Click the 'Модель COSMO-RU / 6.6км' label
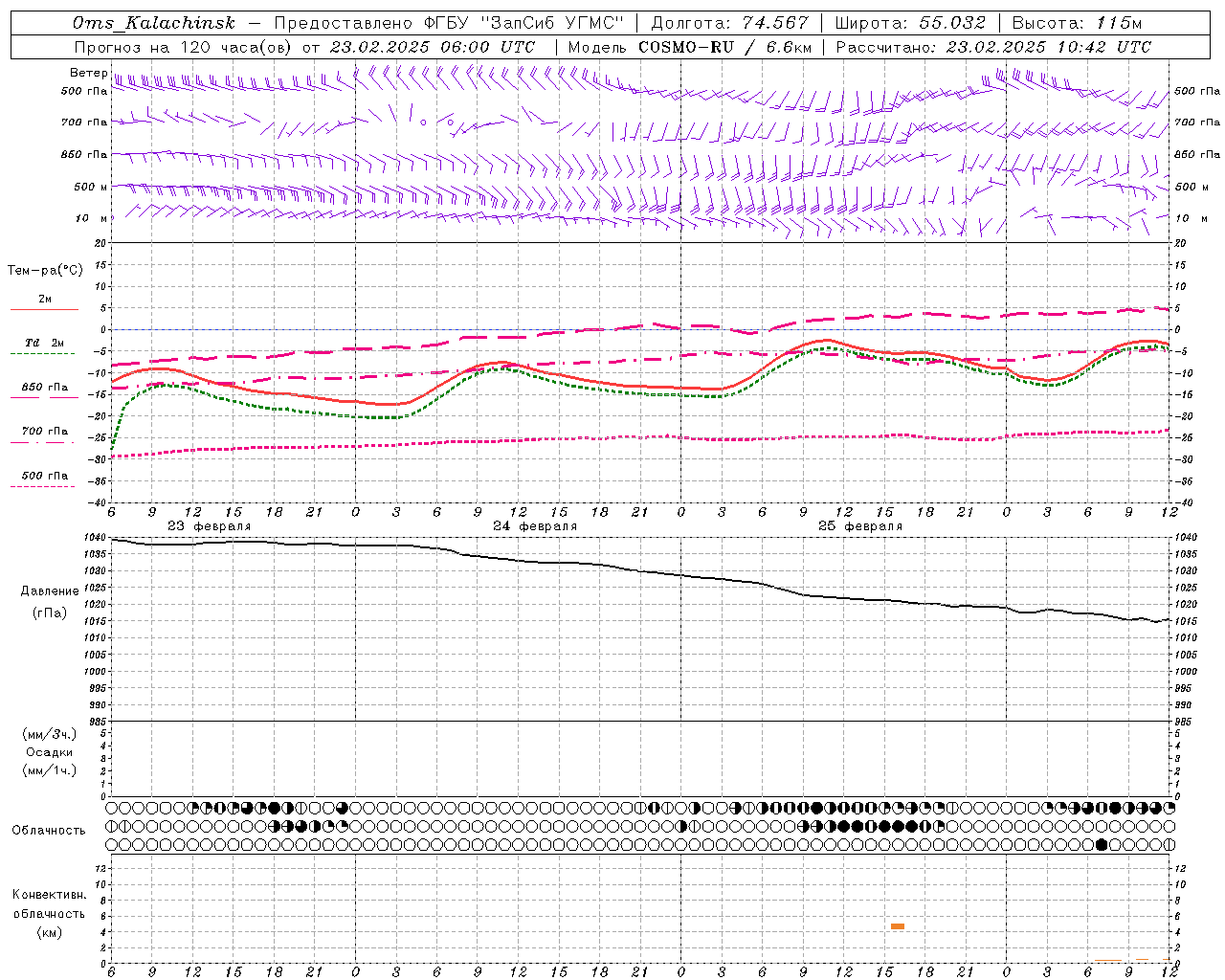 (690, 47)
